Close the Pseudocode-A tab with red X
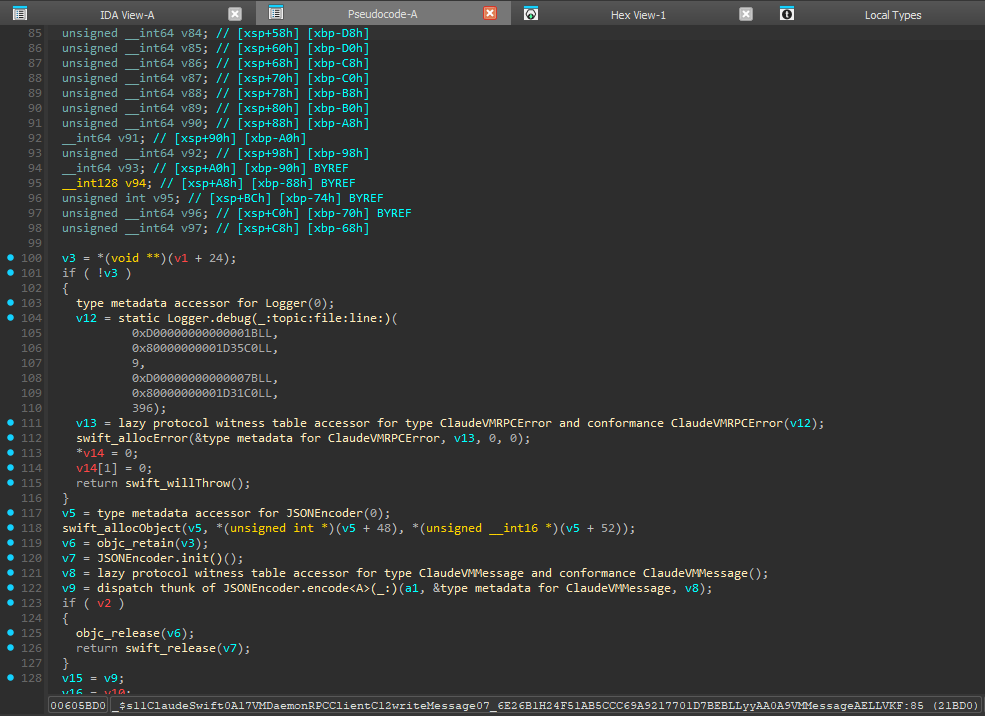The height and width of the screenshot is (716, 985). point(490,14)
